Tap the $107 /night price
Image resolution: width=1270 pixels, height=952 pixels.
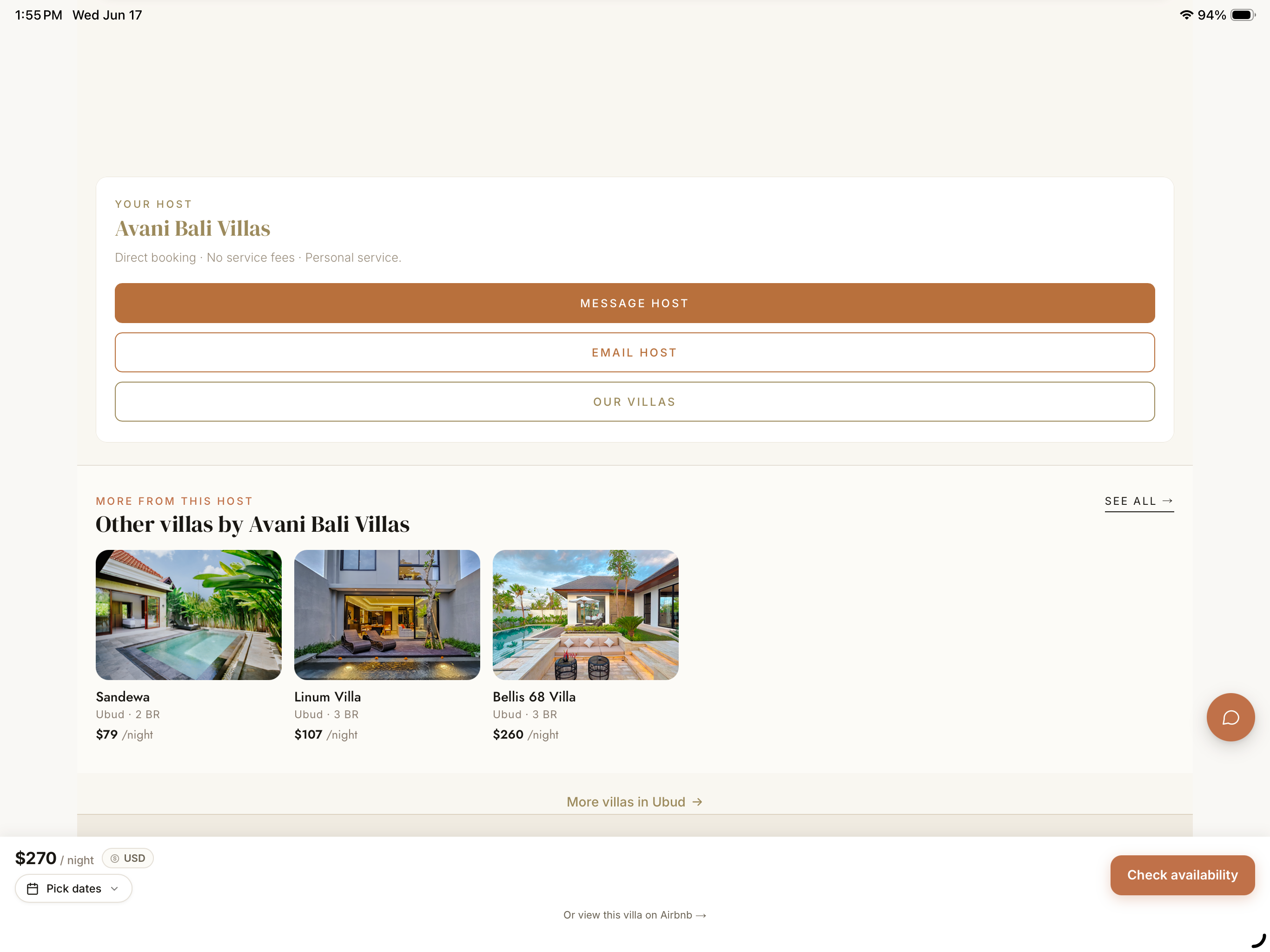coord(325,734)
